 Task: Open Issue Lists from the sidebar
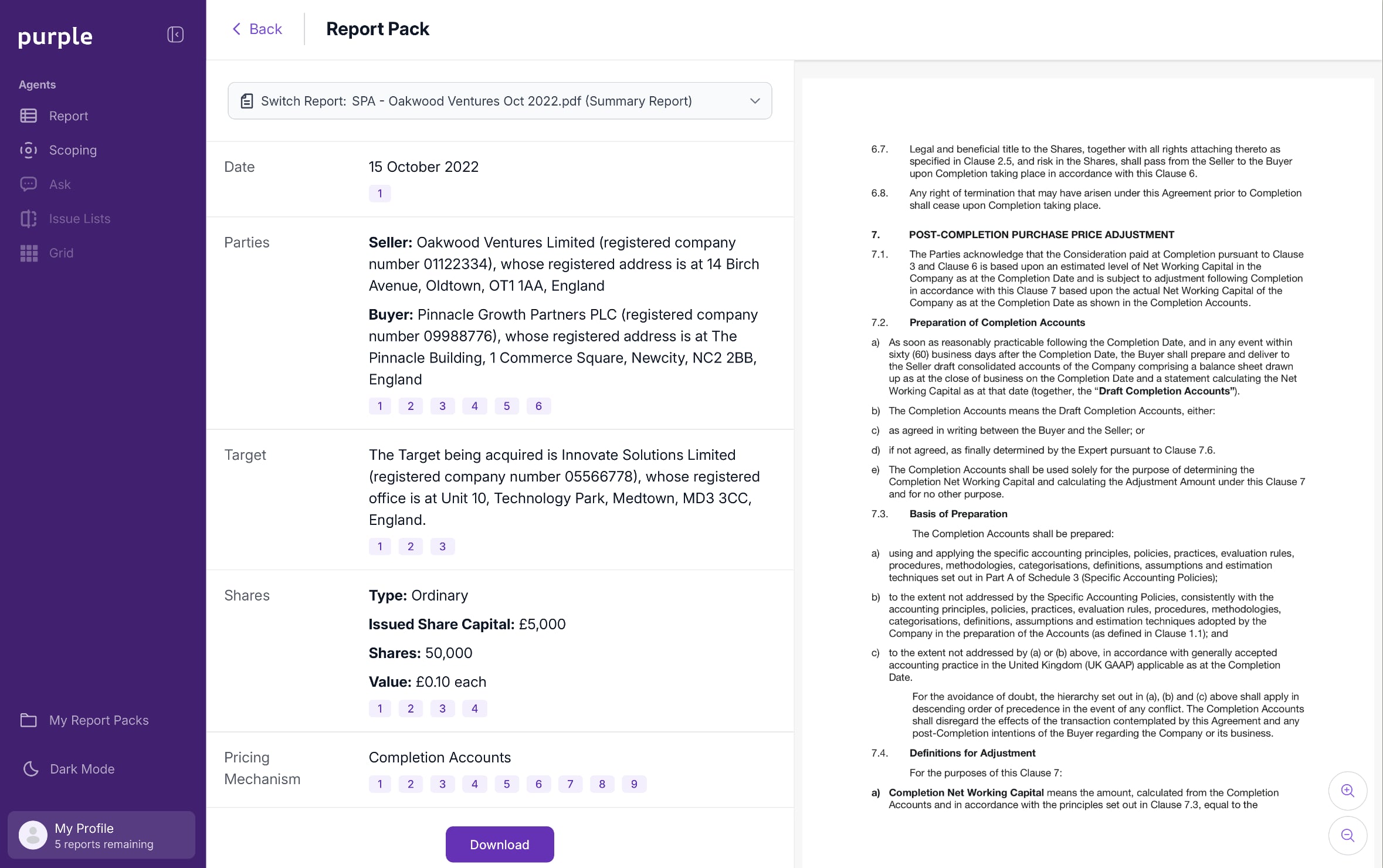point(79,218)
